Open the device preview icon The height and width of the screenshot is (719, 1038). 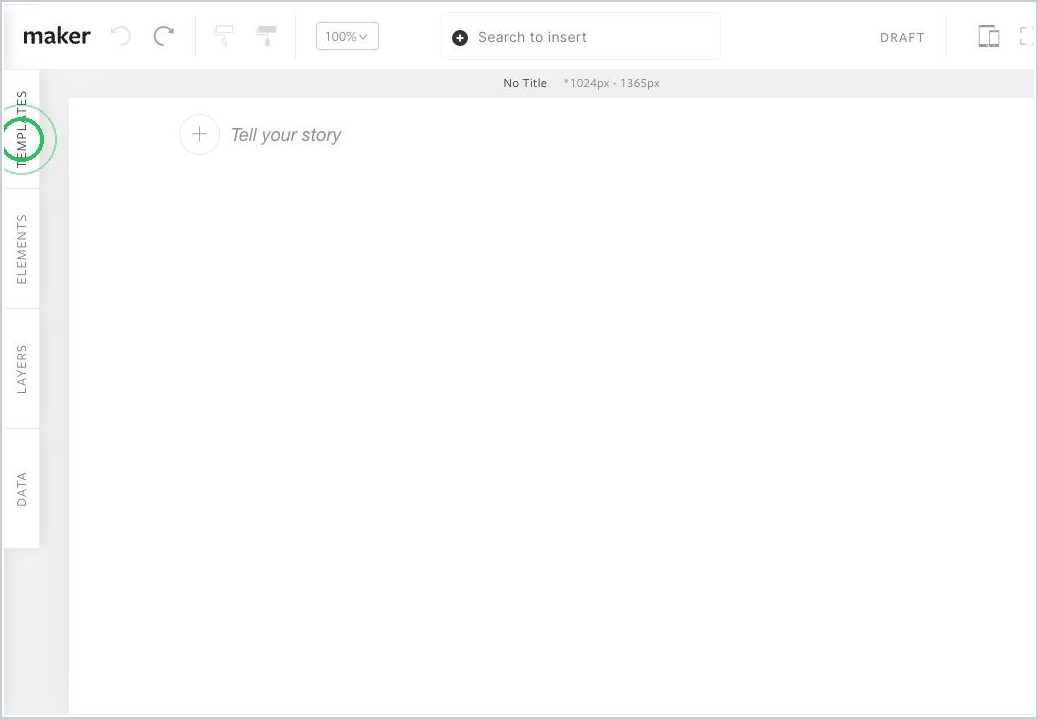click(989, 36)
